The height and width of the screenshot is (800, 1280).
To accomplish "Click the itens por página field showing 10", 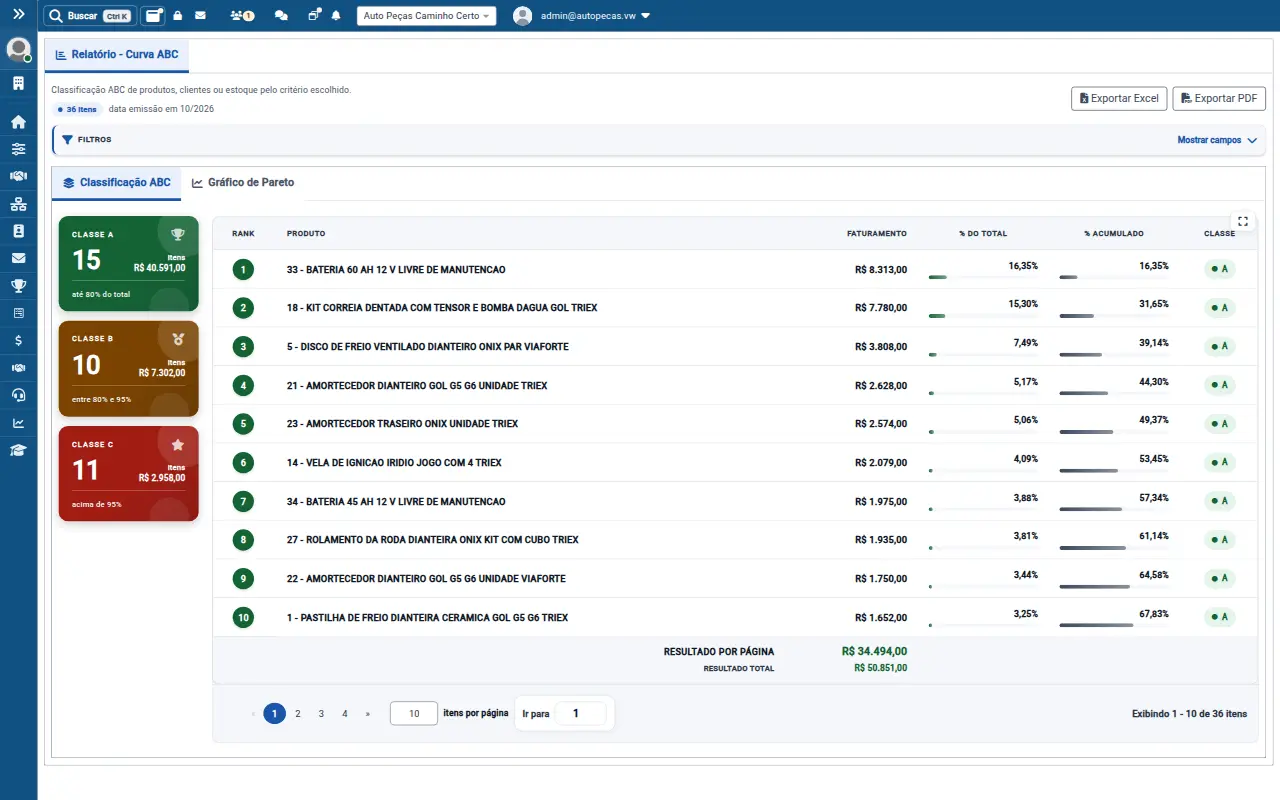I will (414, 714).
